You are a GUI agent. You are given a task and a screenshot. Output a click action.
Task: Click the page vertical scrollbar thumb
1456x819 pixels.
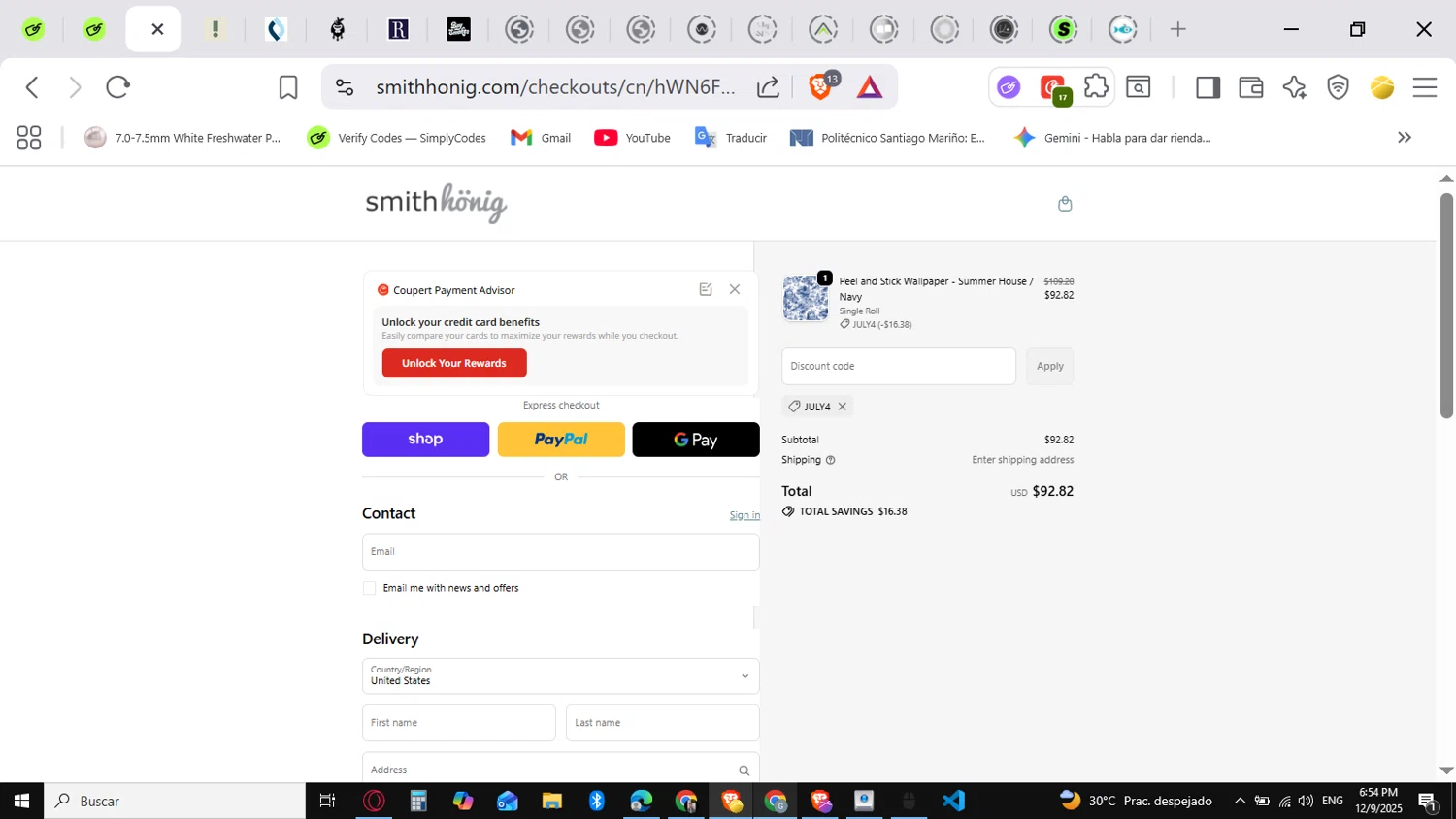click(x=1446, y=306)
